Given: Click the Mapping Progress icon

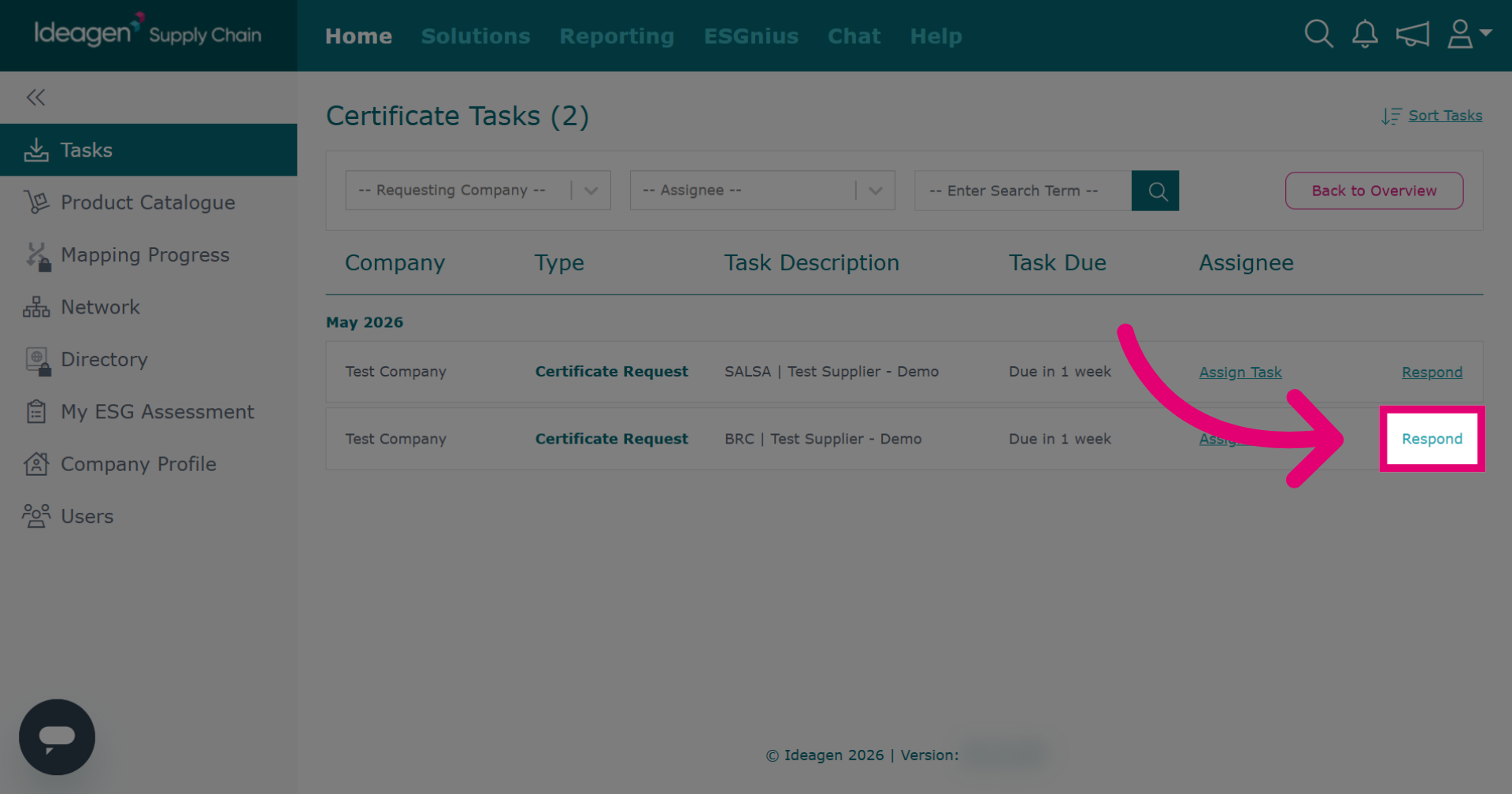Looking at the screenshot, I should 37,256.
